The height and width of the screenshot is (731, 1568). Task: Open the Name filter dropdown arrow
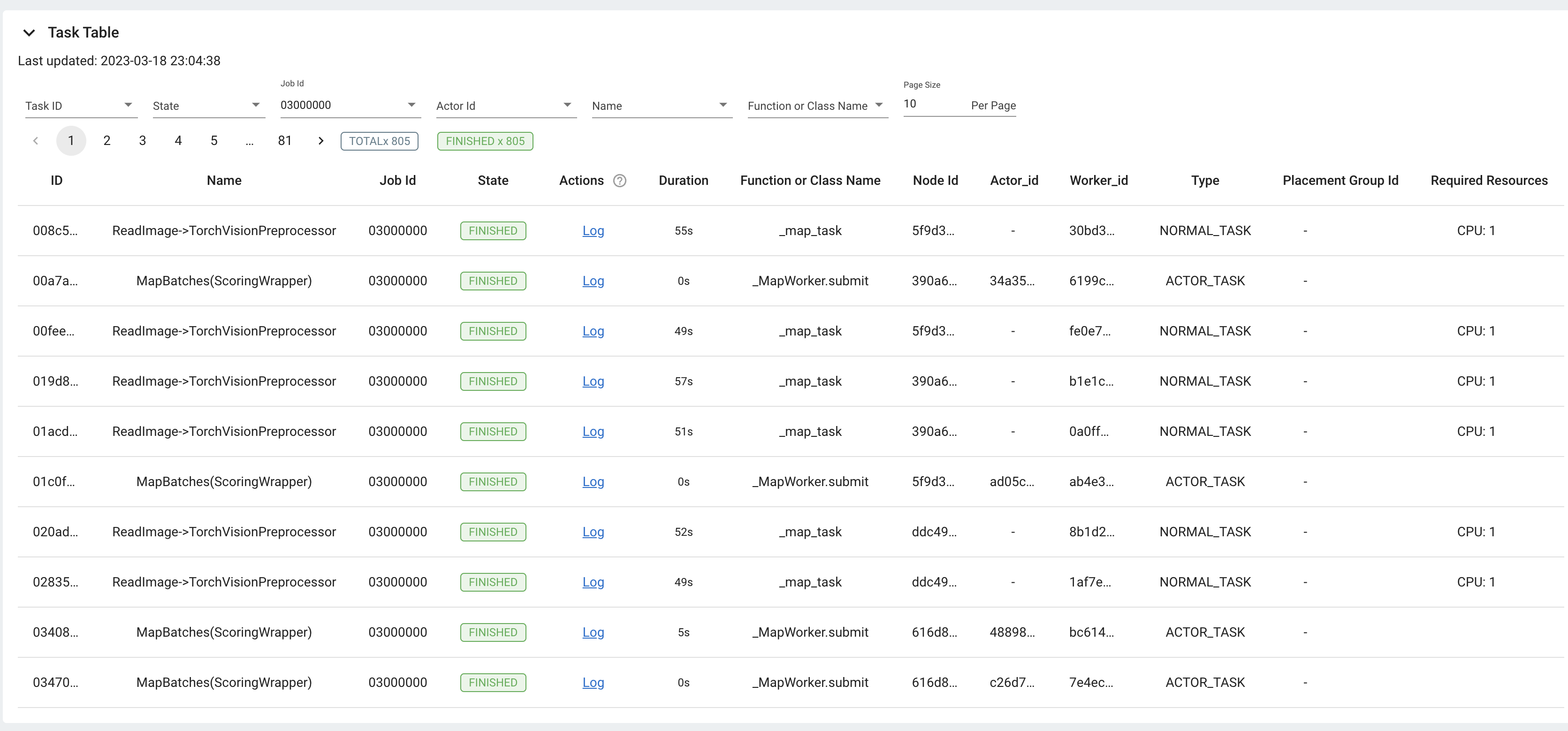pyautogui.click(x=723, y=105)
